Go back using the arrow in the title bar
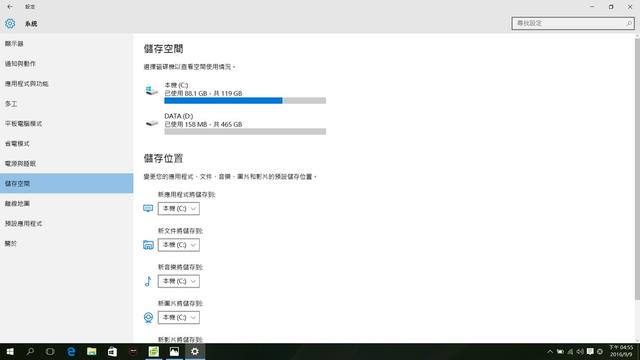This screenshot has height=360, width=640. [10, 7]
